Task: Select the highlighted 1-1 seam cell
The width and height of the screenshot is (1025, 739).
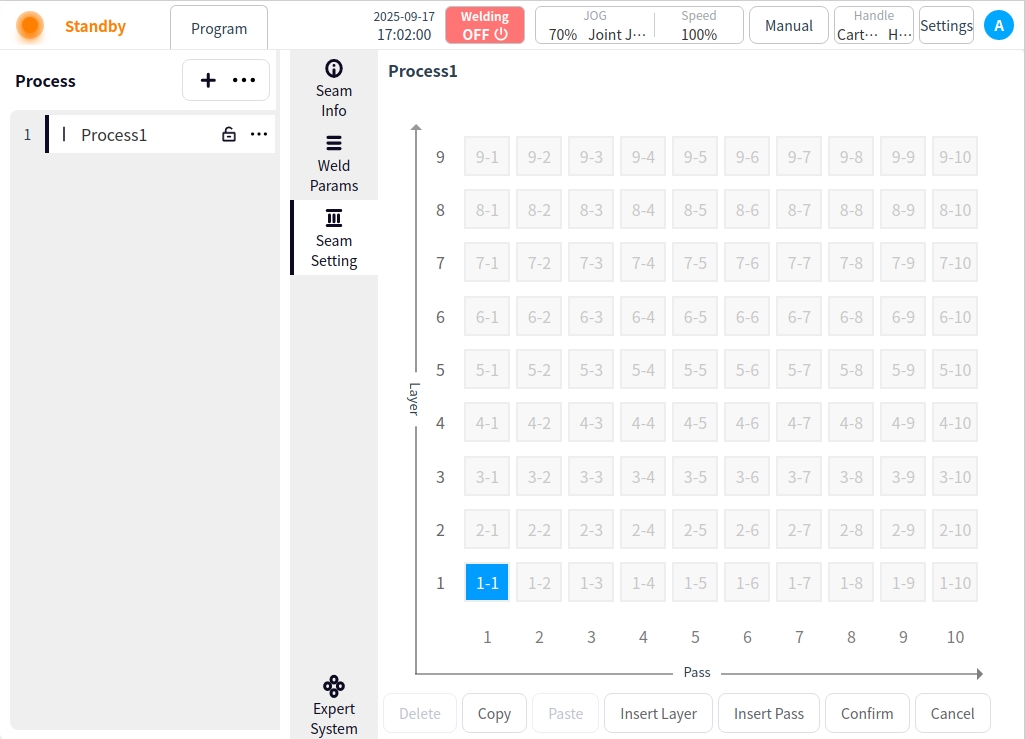Action: point(487,582)
